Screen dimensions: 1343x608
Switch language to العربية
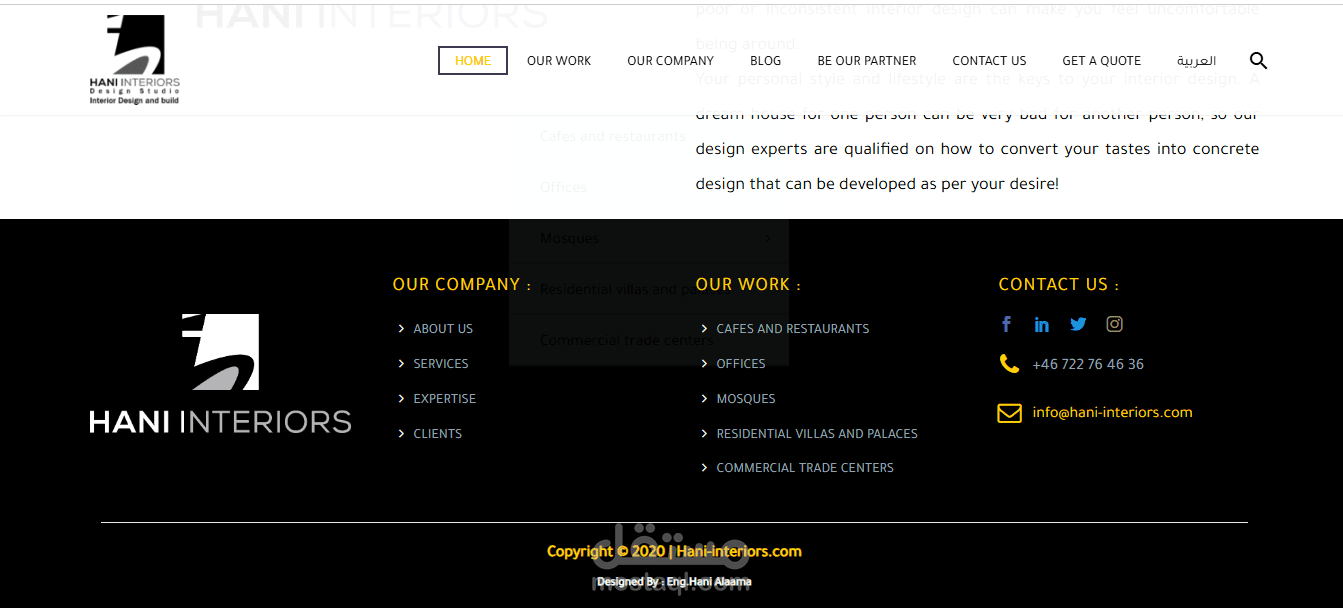pos(1196,61)
